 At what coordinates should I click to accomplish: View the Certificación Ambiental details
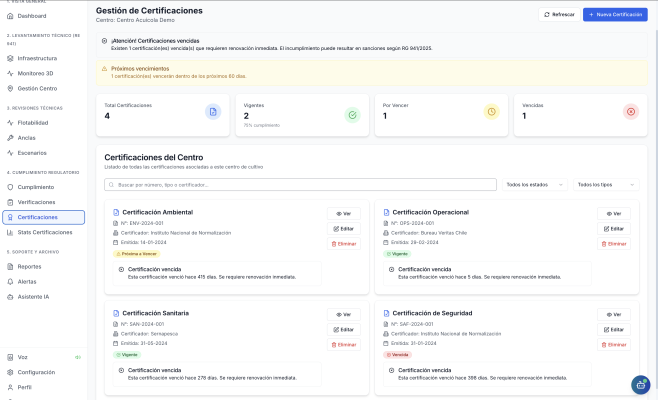pos(344,214)
